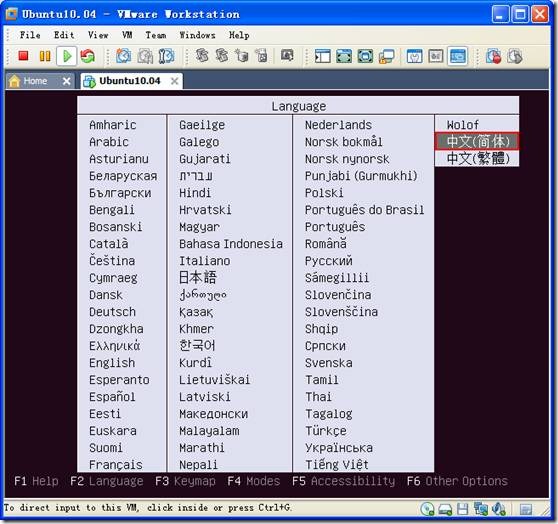Open the File menu
The image size is (558, 524).
(30, 35)
